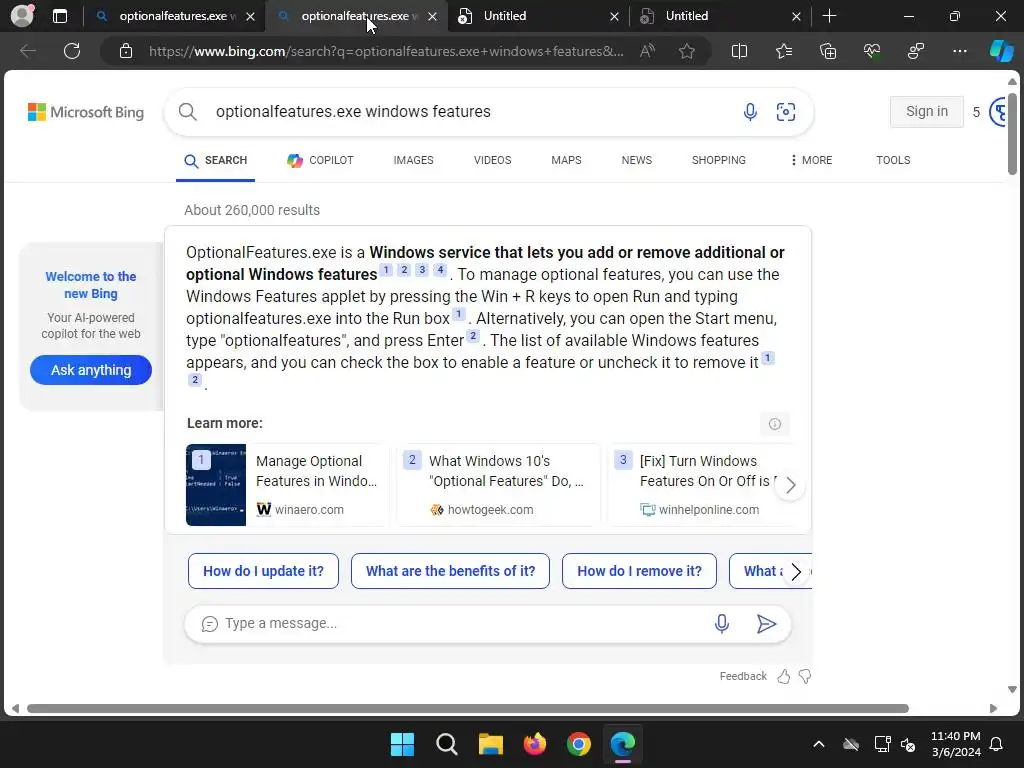Open visual search camera icon
The image size is (1024, 768).
point(786,112)
